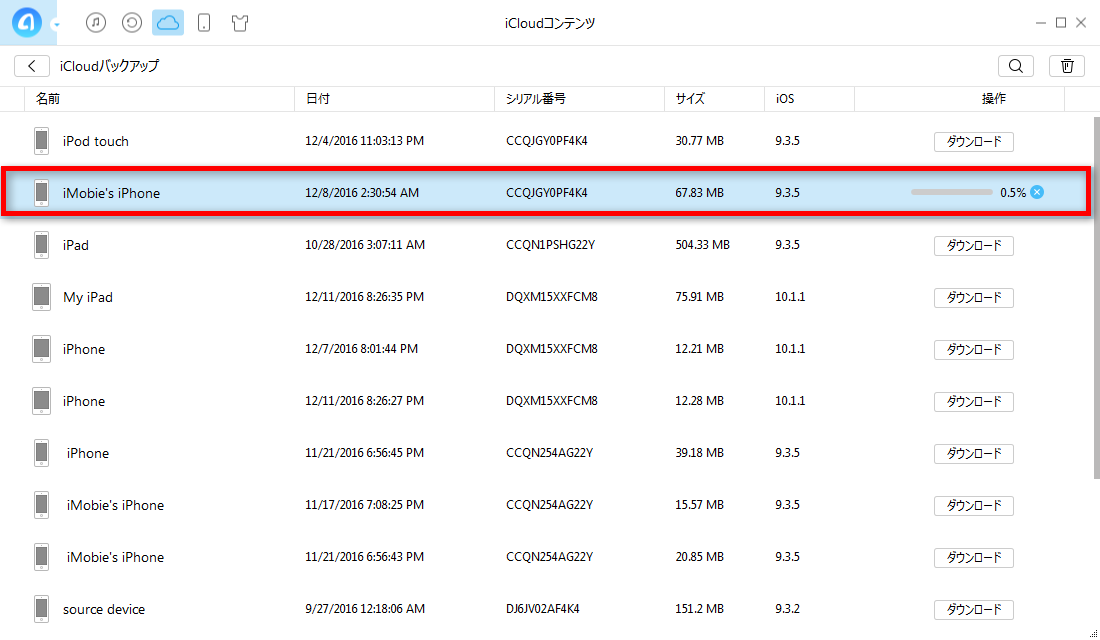This screenshot has height=640, width=1100.
Task: Click the device icon for 12.28 MB iPhone
Action: (x=41, y=401)
